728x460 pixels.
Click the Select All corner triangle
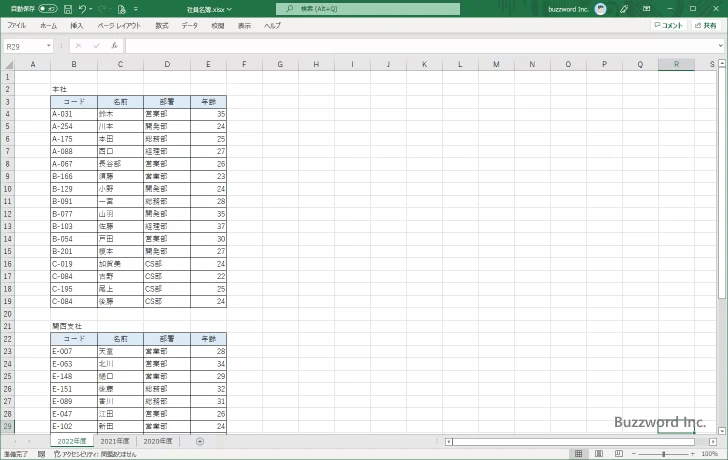point(7,65)
